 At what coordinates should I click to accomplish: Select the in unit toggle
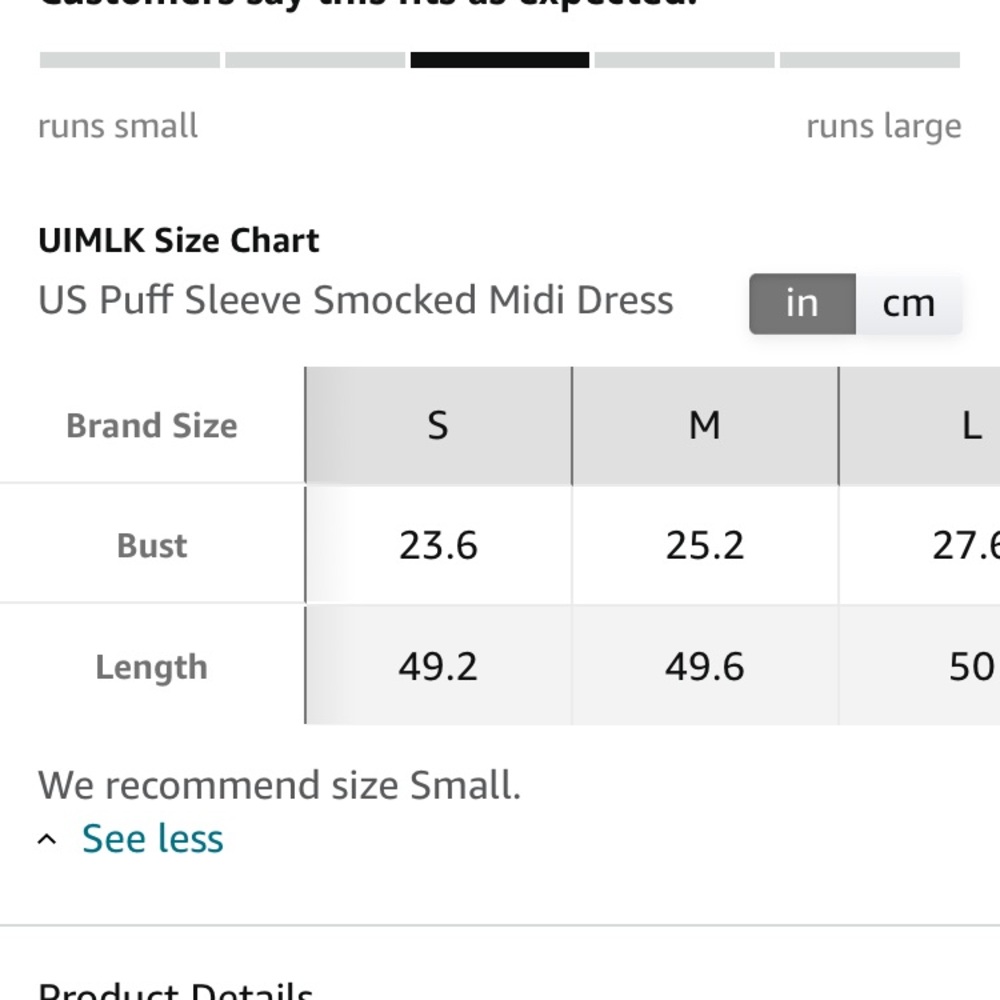coord(802,304)
